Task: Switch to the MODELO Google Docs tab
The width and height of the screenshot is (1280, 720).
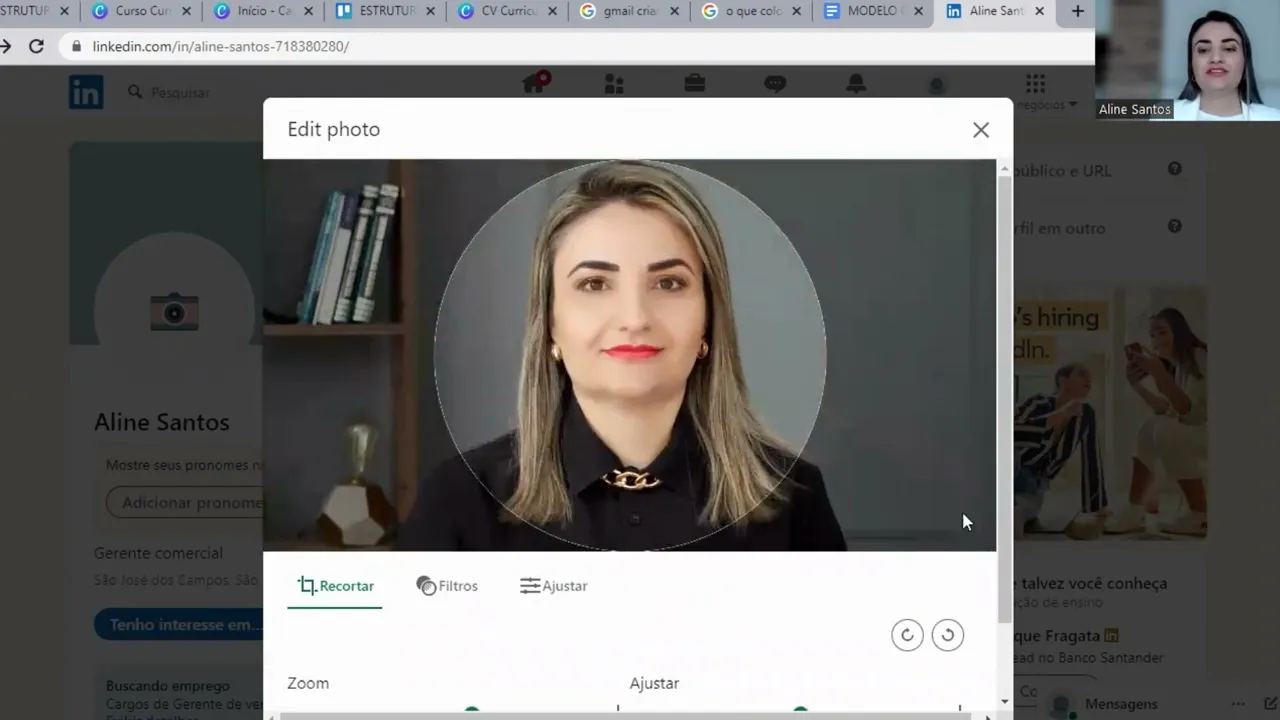Action: click(874, 11)
